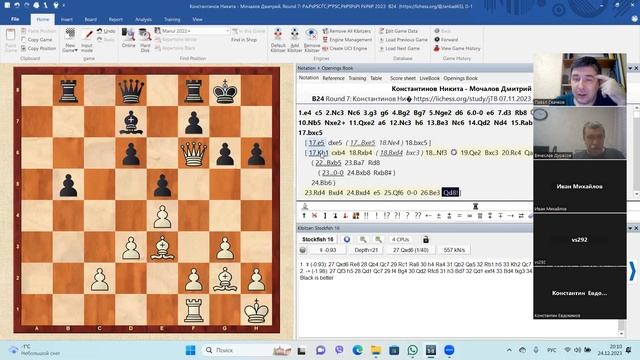640x360 pixels.
Task: Click the New Game icon
Action: pyautogui.click(x=70, y=40)
